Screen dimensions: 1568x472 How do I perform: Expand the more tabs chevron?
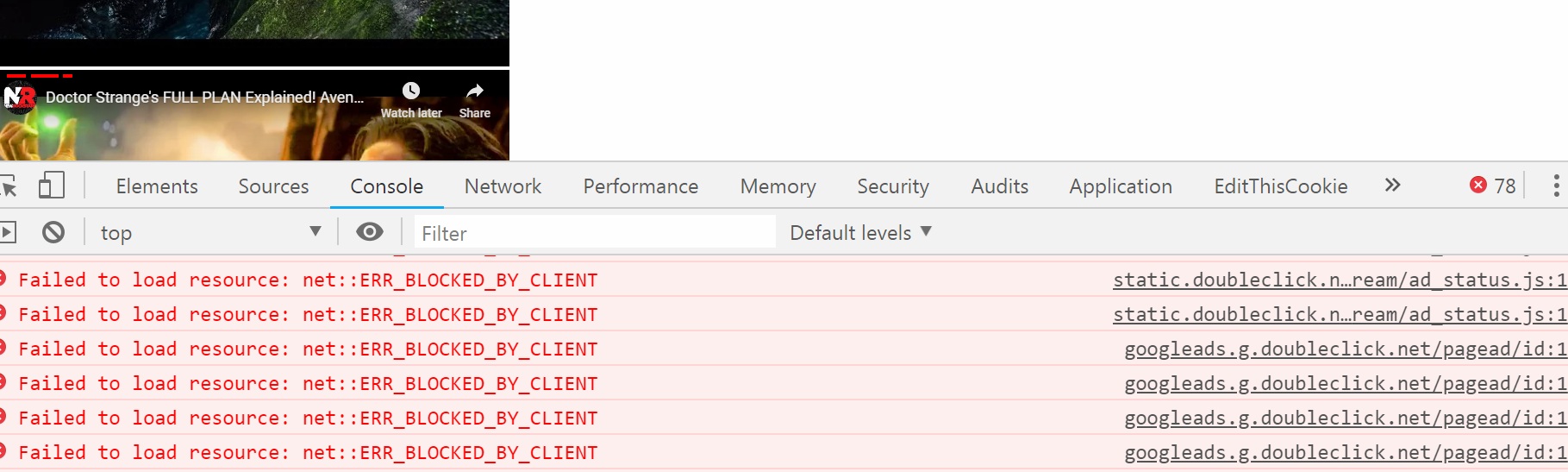(x=1392, y=186)
